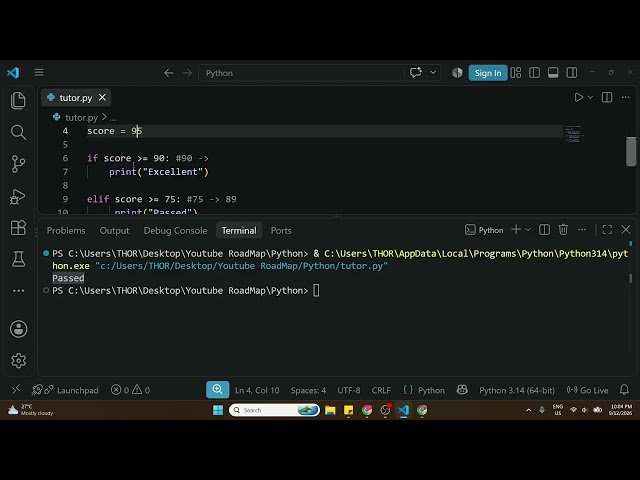
Task: Click the Launchpad status bar item
Action: point(65,390)
